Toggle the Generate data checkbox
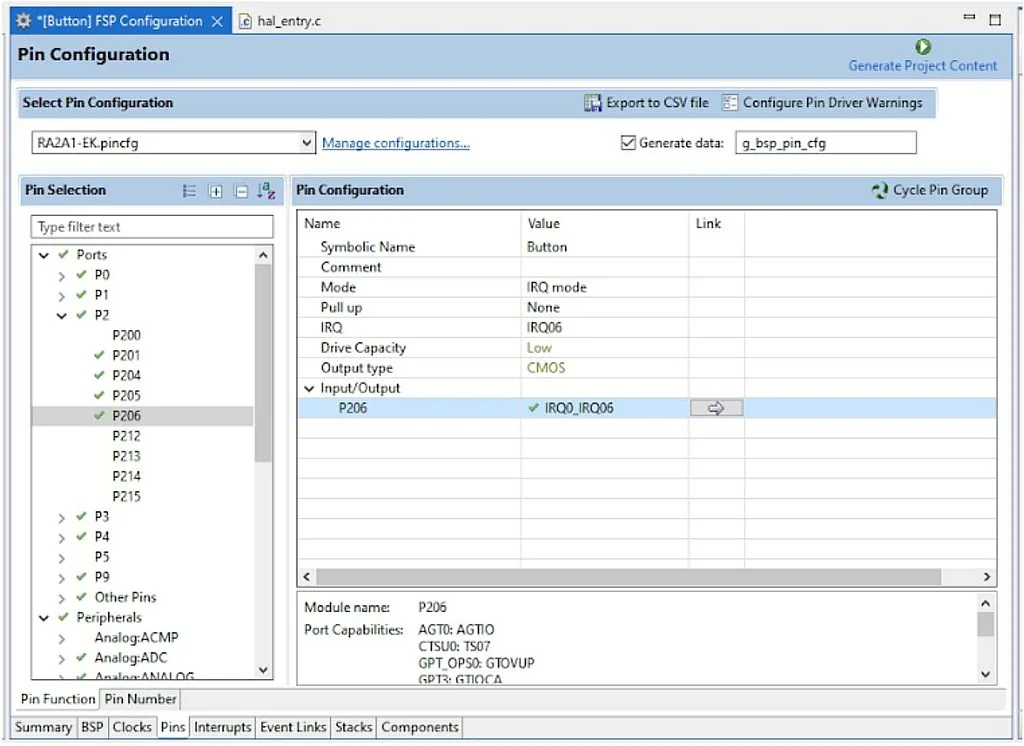Viewport: 1024px width, 746px height. 628,143
